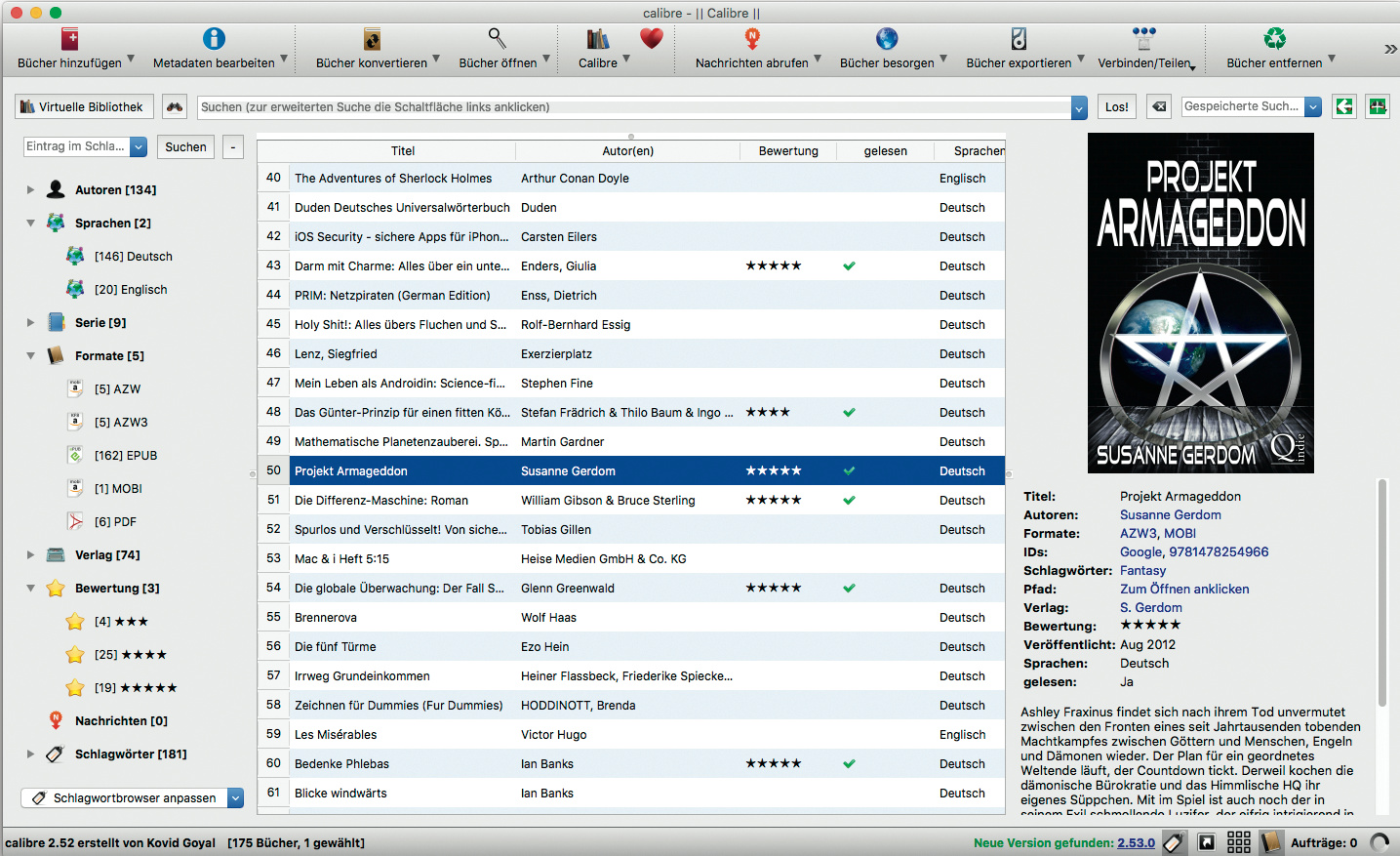The width and height of the screenshot is (1400, 856).
Task: Toggle cover grid view in status bar
Action: click(x=1238, y=842)
